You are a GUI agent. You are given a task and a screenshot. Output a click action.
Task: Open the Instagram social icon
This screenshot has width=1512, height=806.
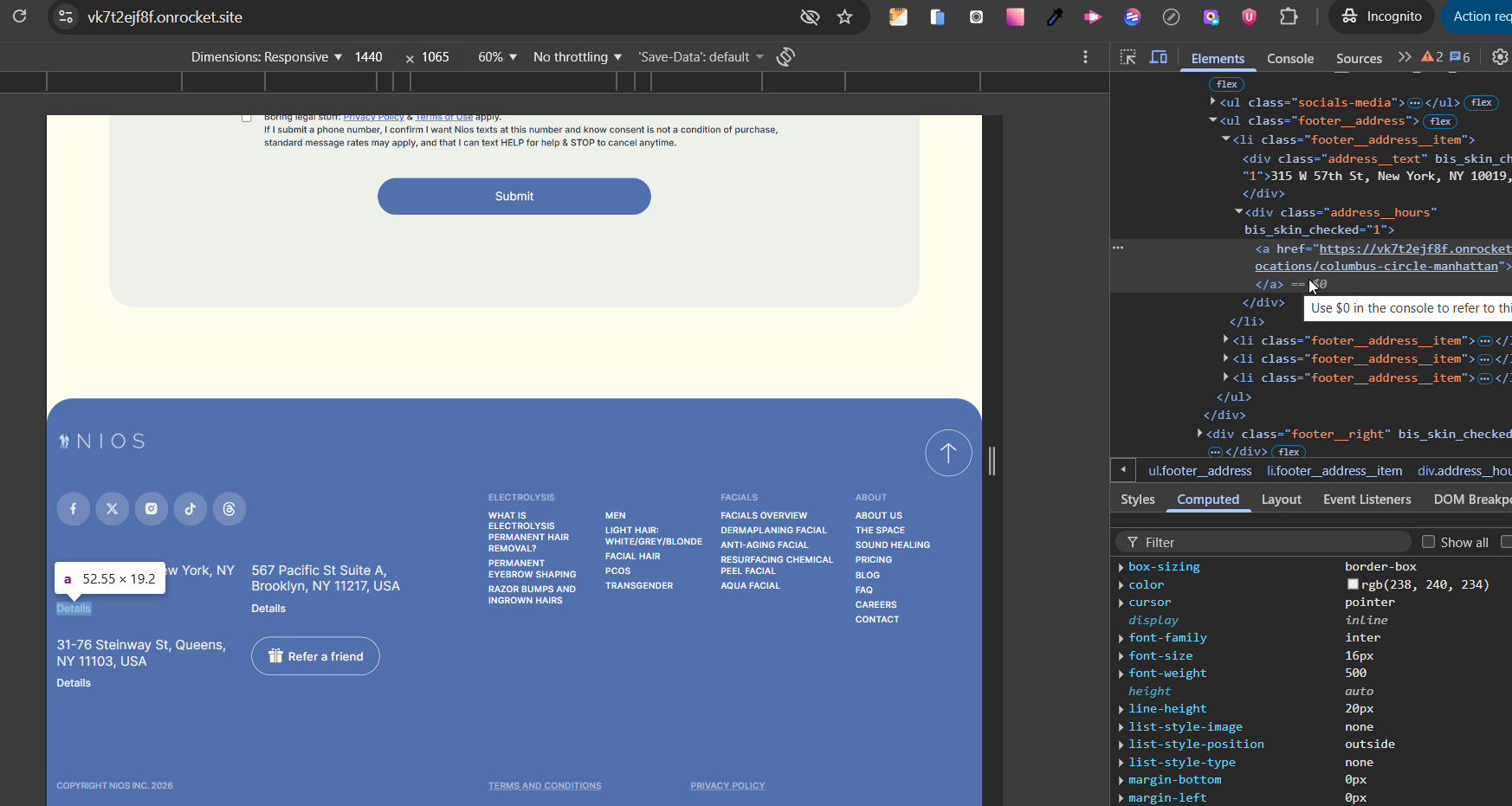pyautogui.click(x=152, y=509)
